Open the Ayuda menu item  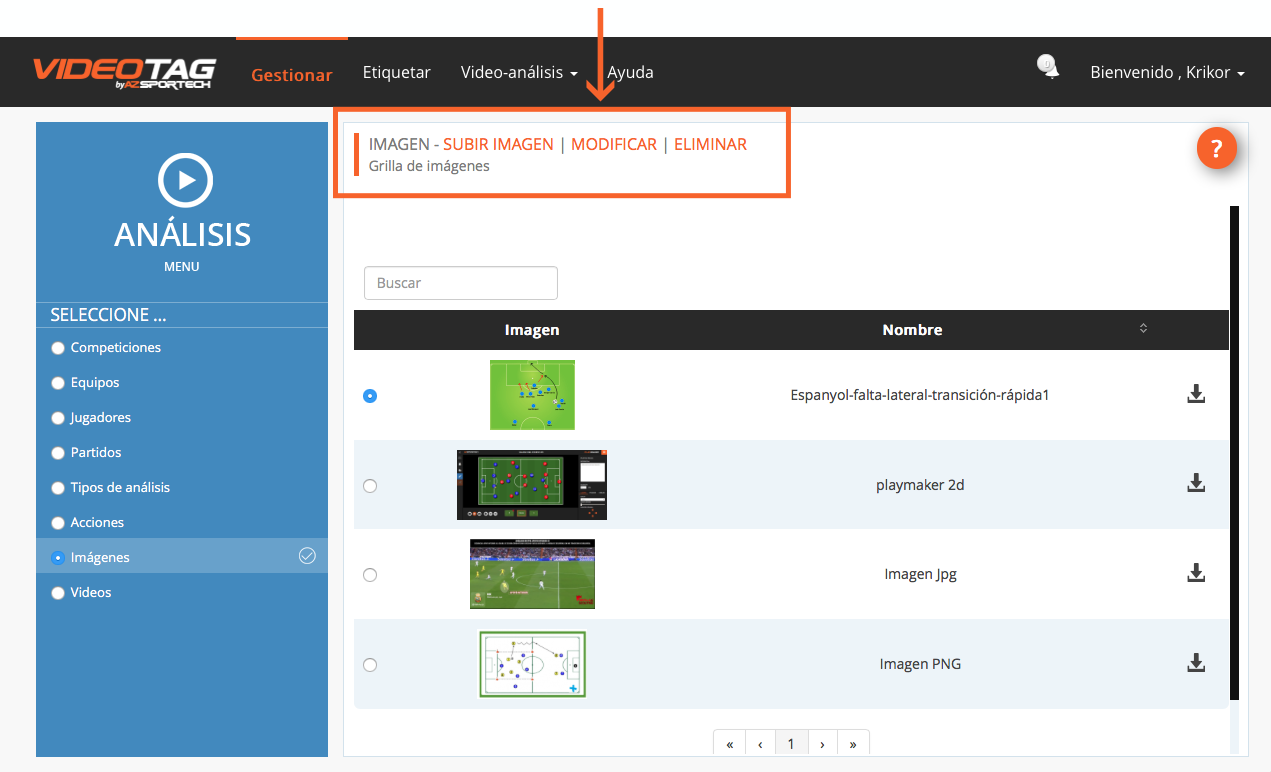pyautogui.click(x=630, y=73)
